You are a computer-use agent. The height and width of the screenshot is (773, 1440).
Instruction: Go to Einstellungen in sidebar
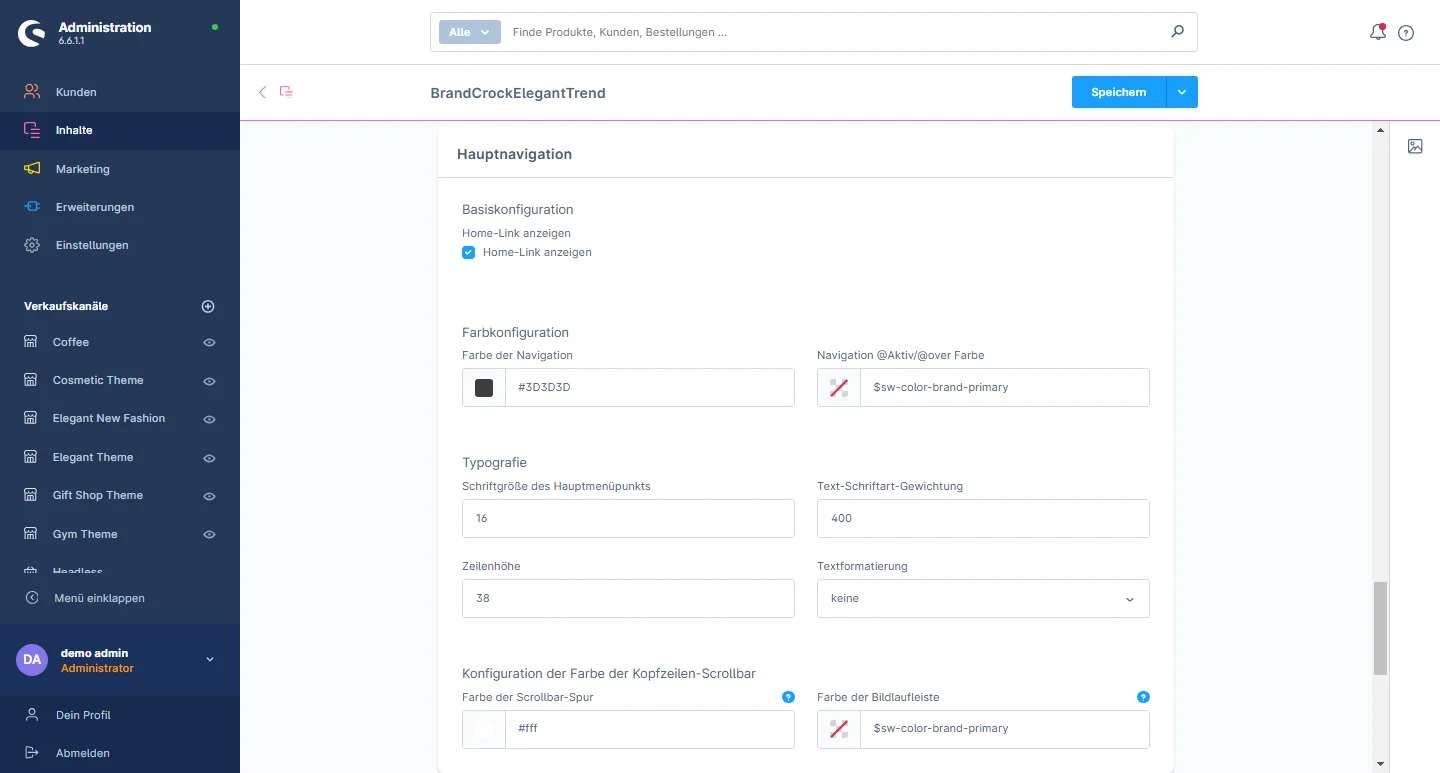tap(92, 245)
